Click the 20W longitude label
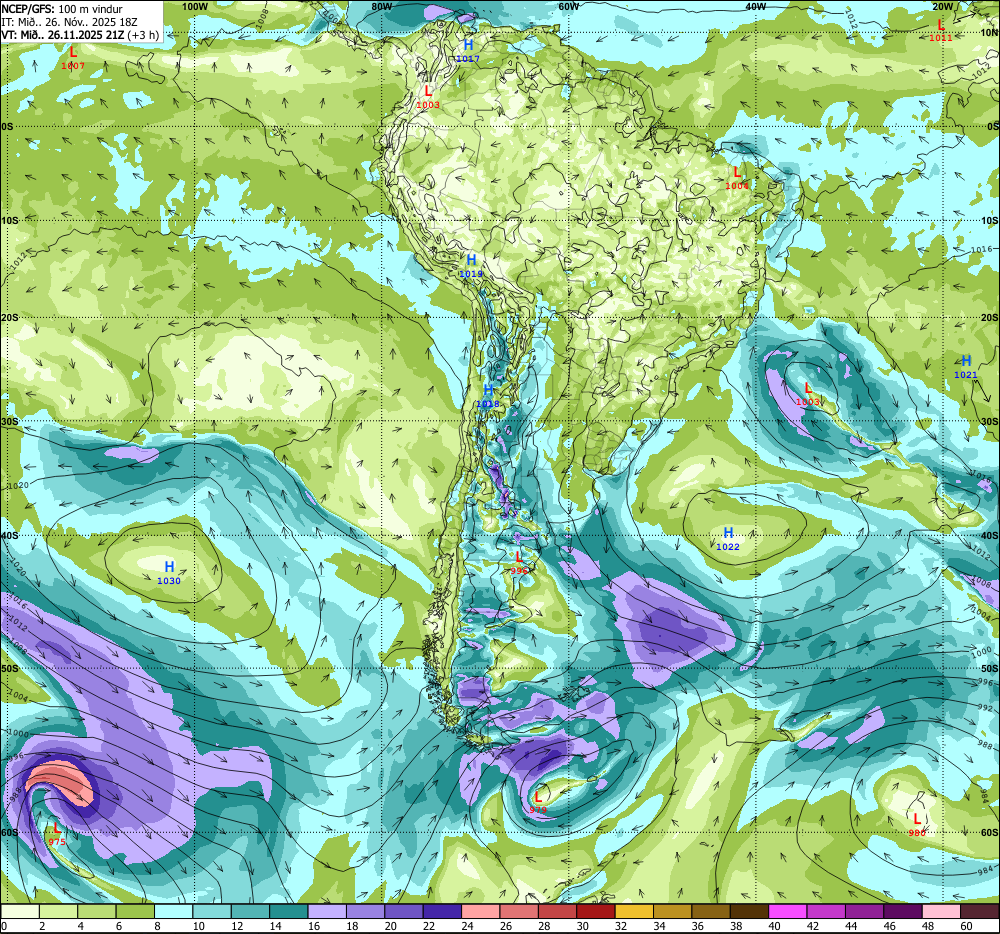 [x=942, y=6]
